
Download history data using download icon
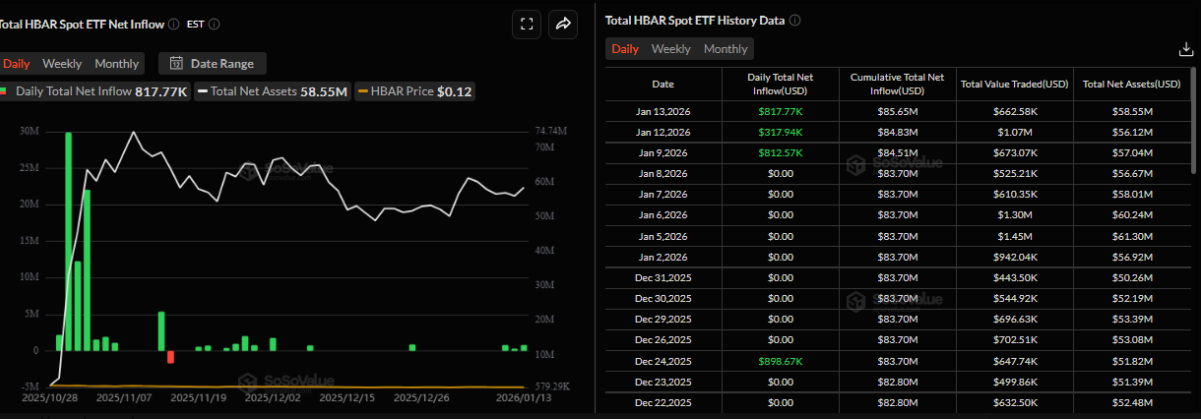[x=1186, y=49]
